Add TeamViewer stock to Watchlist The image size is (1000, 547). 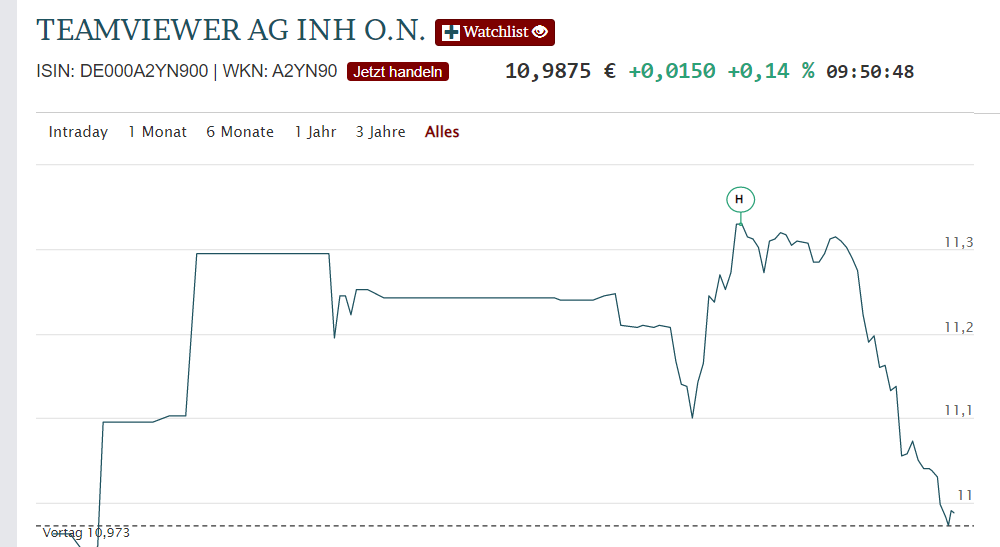click(495, 33)
